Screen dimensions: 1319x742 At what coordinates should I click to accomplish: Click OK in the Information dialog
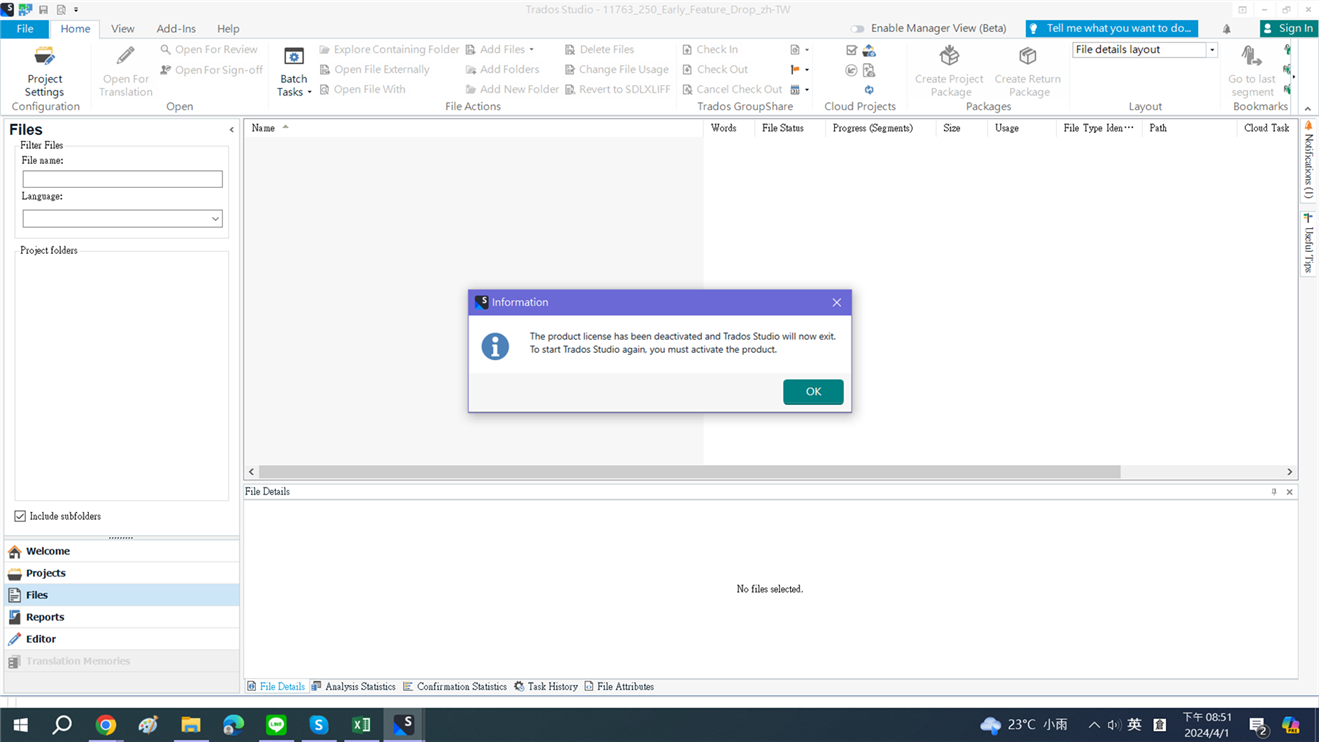813,392
